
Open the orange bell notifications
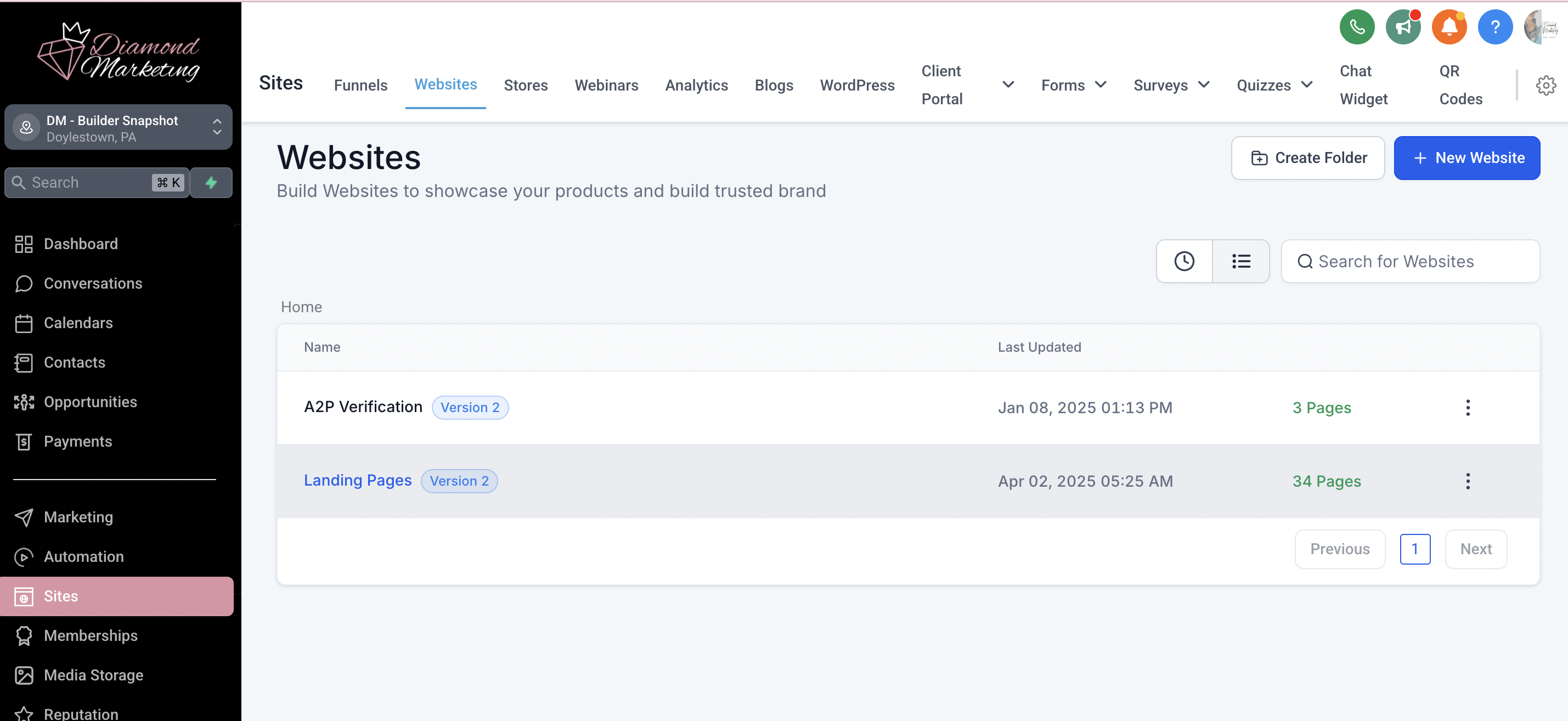1449,27
